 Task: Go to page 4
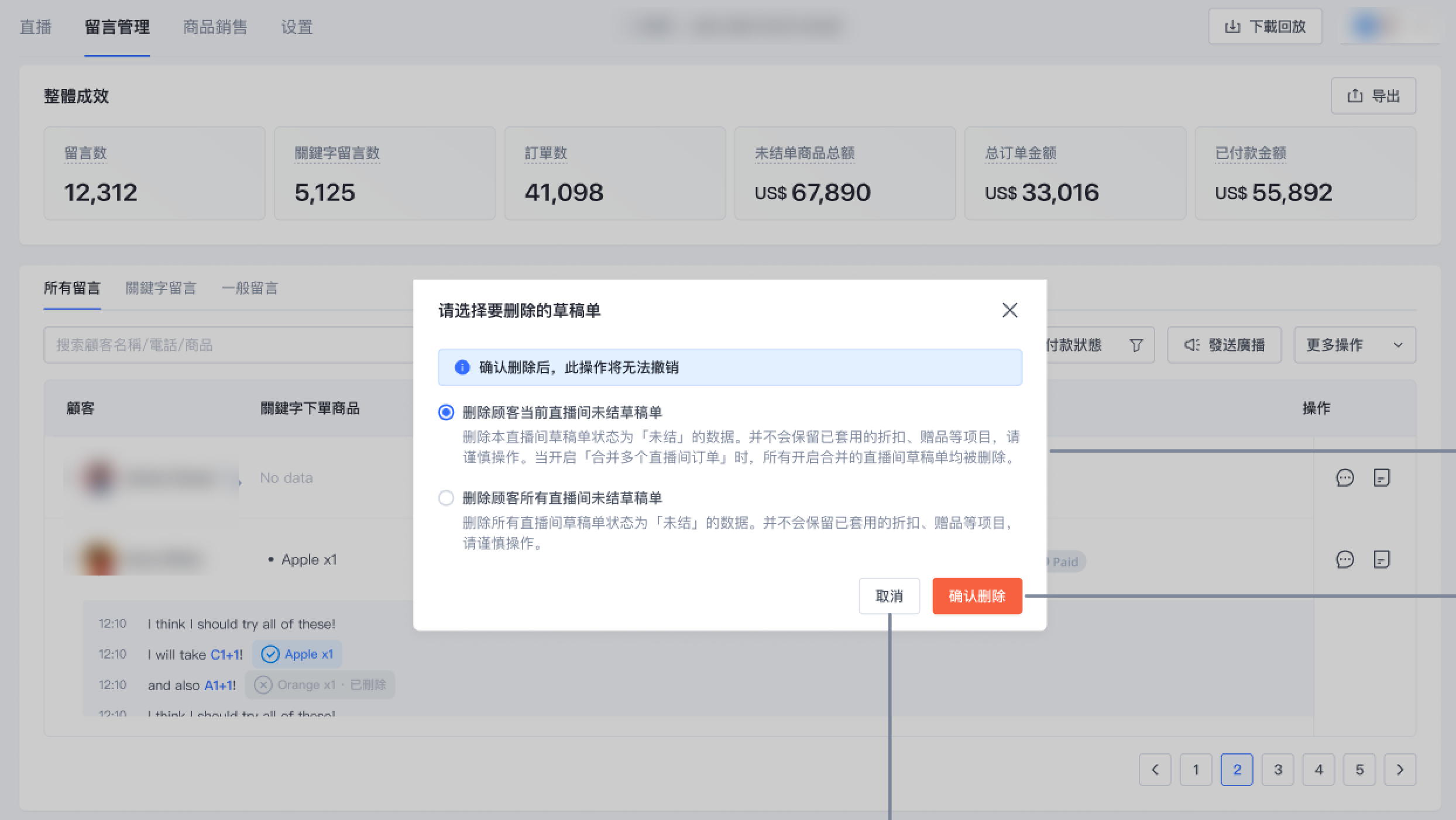tap(1318, 770)
